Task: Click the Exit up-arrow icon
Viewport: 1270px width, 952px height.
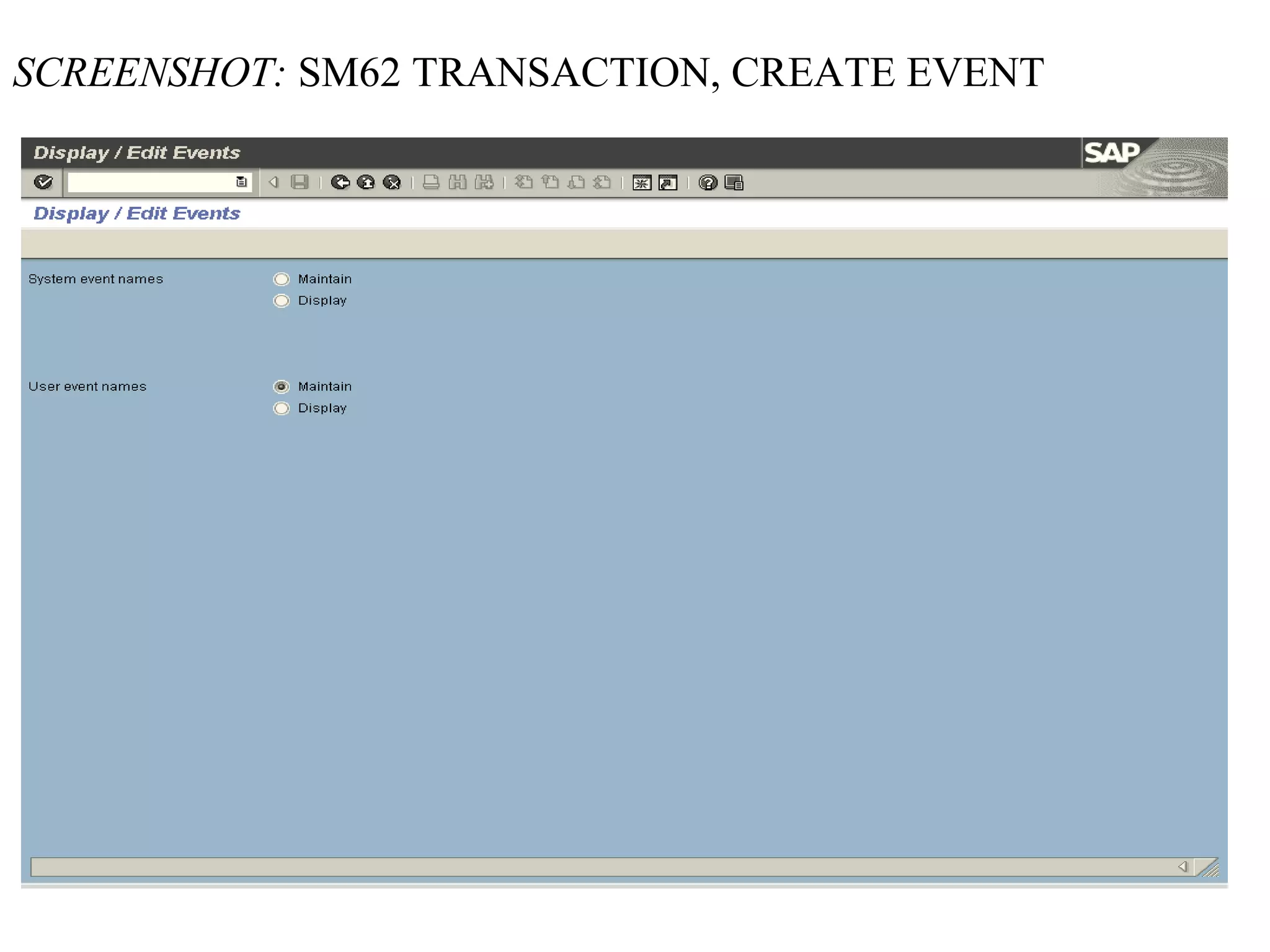Action: (366, 182)
